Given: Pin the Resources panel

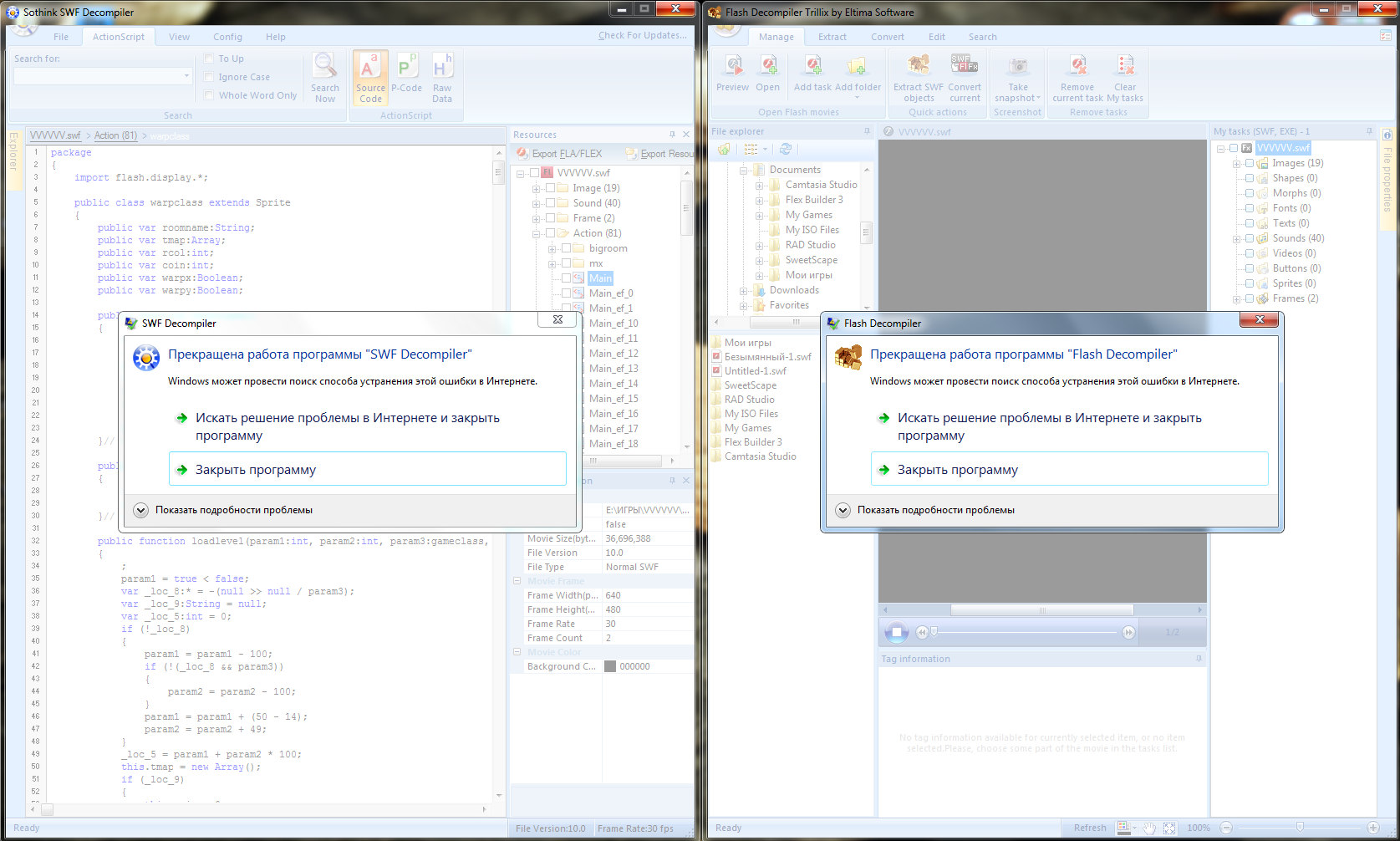Looking at the screenshot, I should click(672, 135).
